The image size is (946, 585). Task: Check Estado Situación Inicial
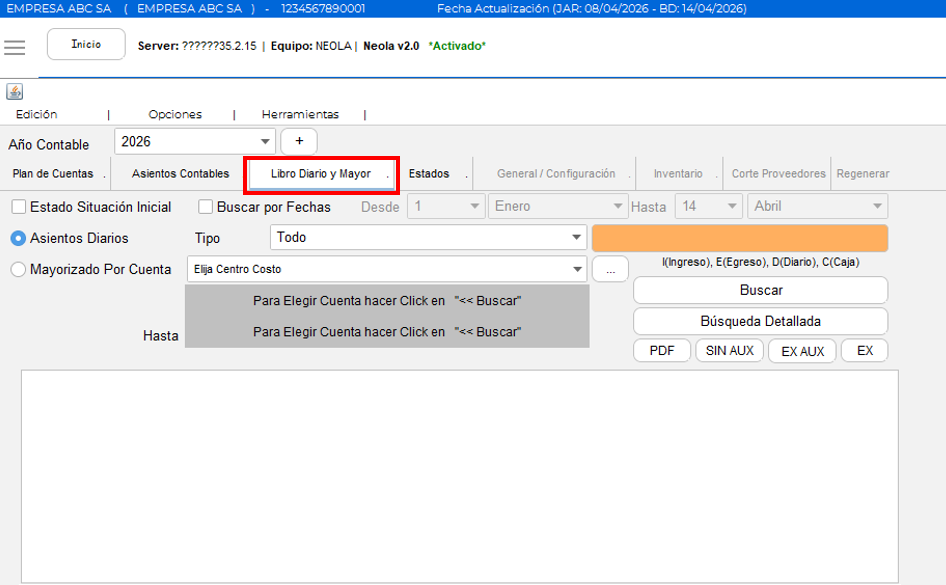pos(19,207)
